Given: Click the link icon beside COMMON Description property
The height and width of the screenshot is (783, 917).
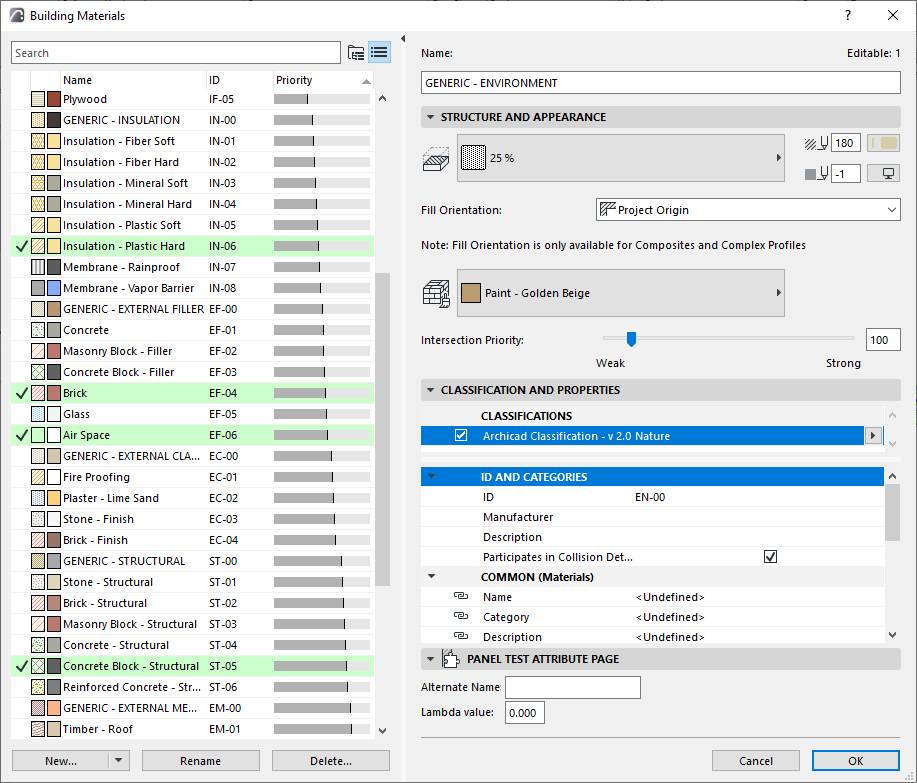Looking at the screenshot, I should point(461,636).
